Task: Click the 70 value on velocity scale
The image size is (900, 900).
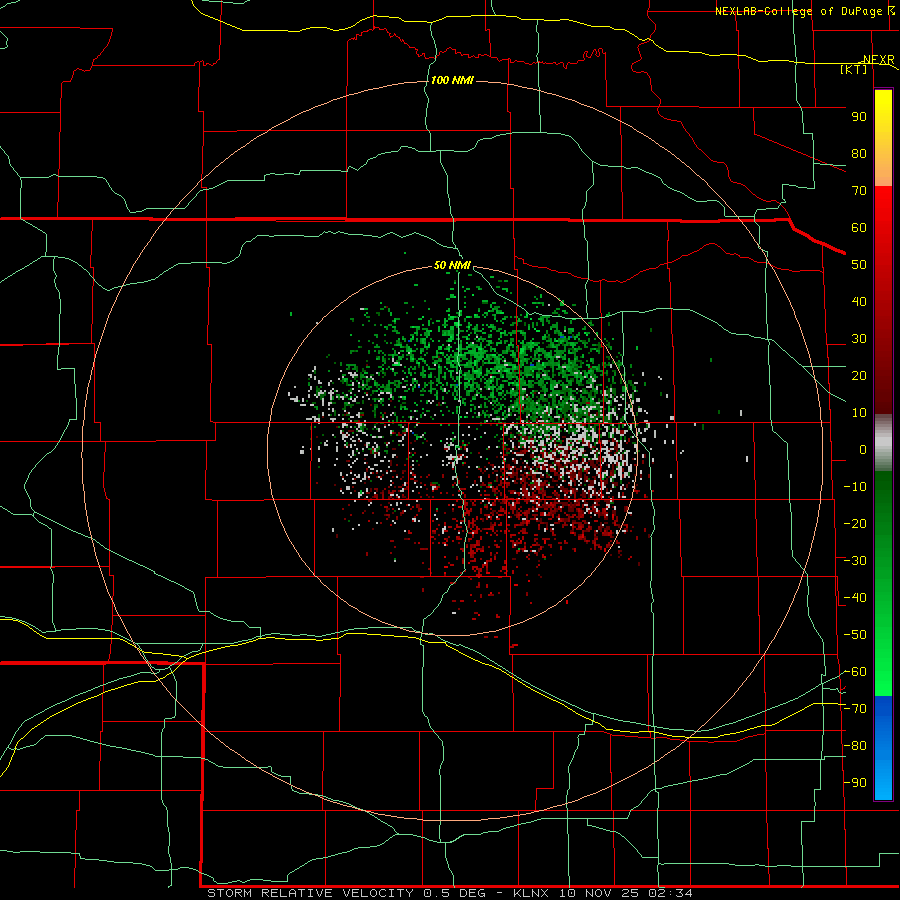Action: pos(859,191)
